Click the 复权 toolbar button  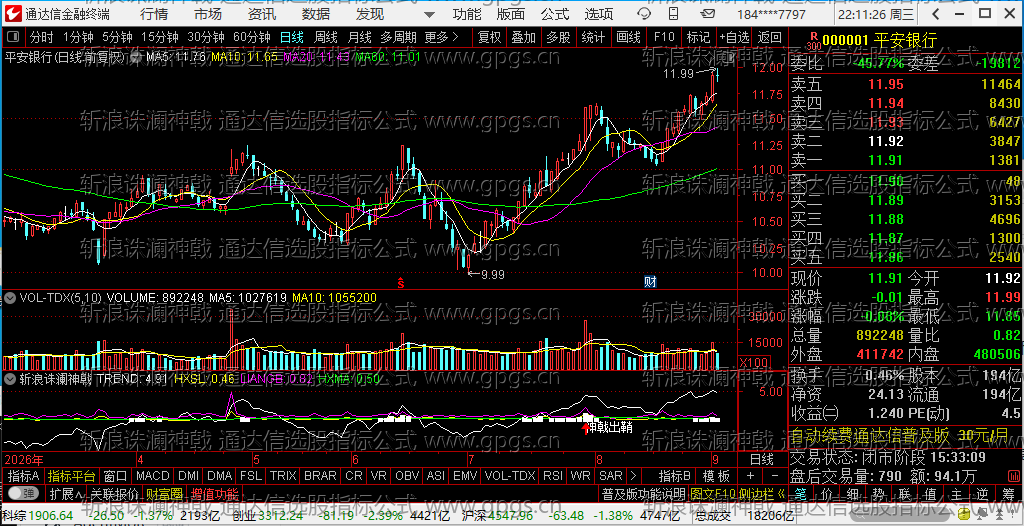[489, 37]
